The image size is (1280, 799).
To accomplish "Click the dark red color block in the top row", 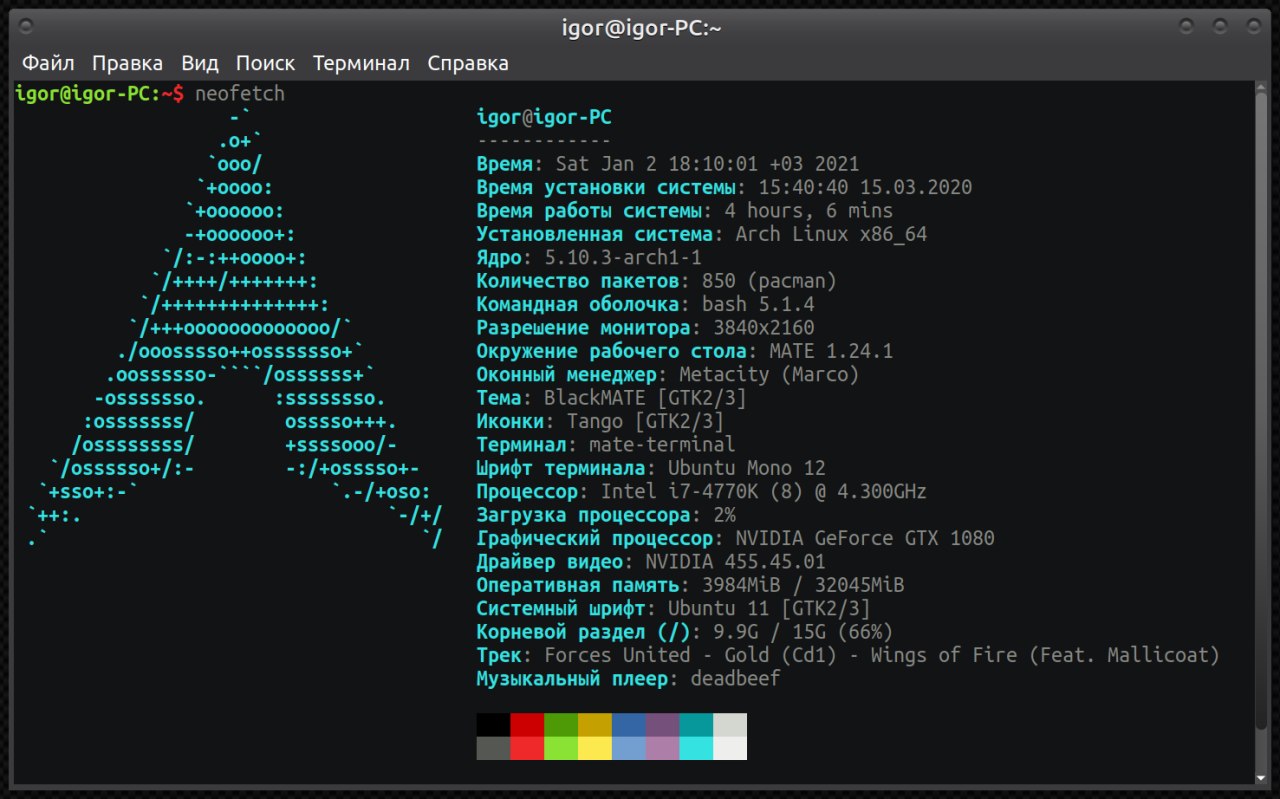I will pyautogui.click(x=528, y=725).
